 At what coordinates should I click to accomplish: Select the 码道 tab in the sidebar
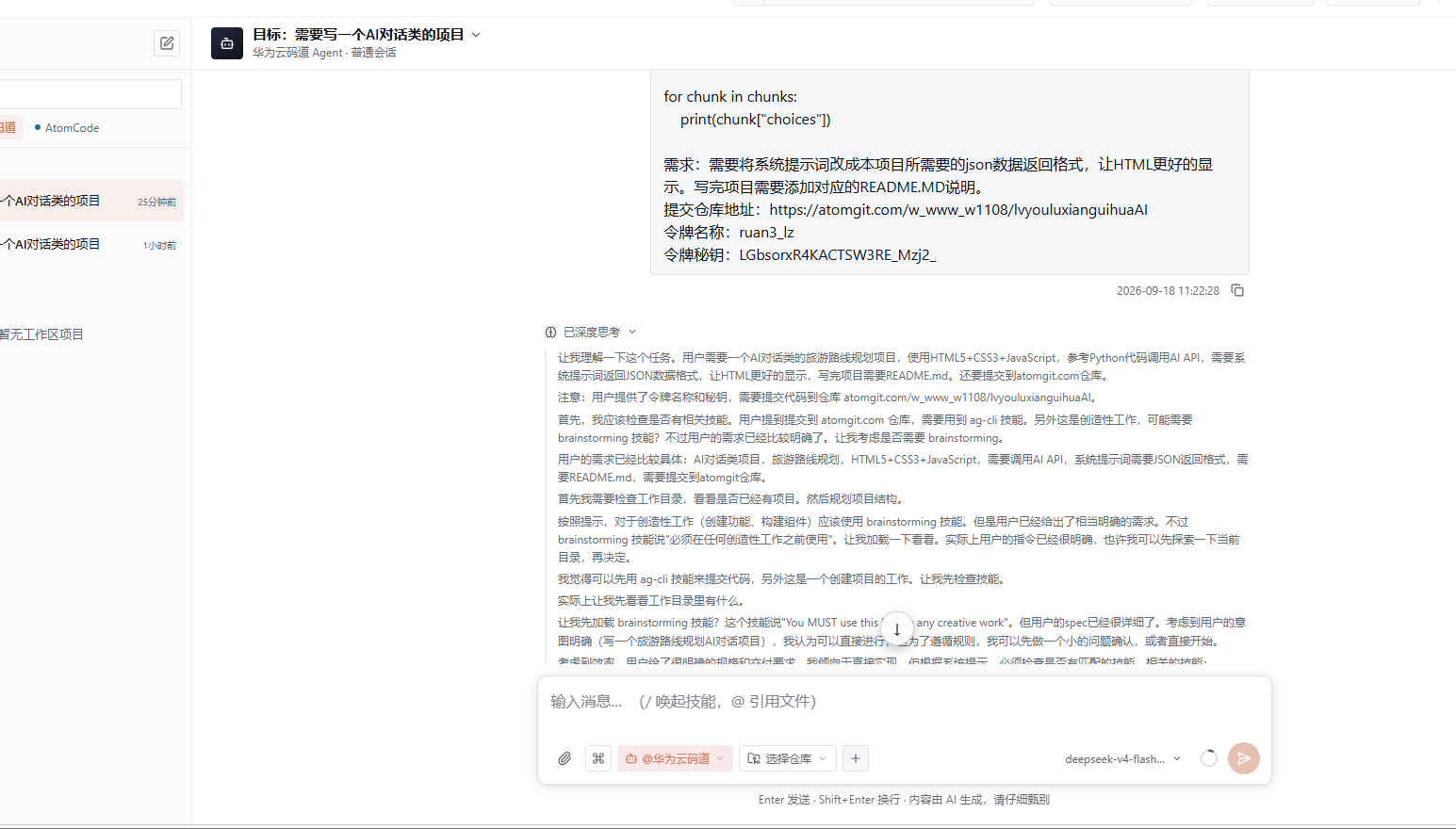[x=9, y=128]
